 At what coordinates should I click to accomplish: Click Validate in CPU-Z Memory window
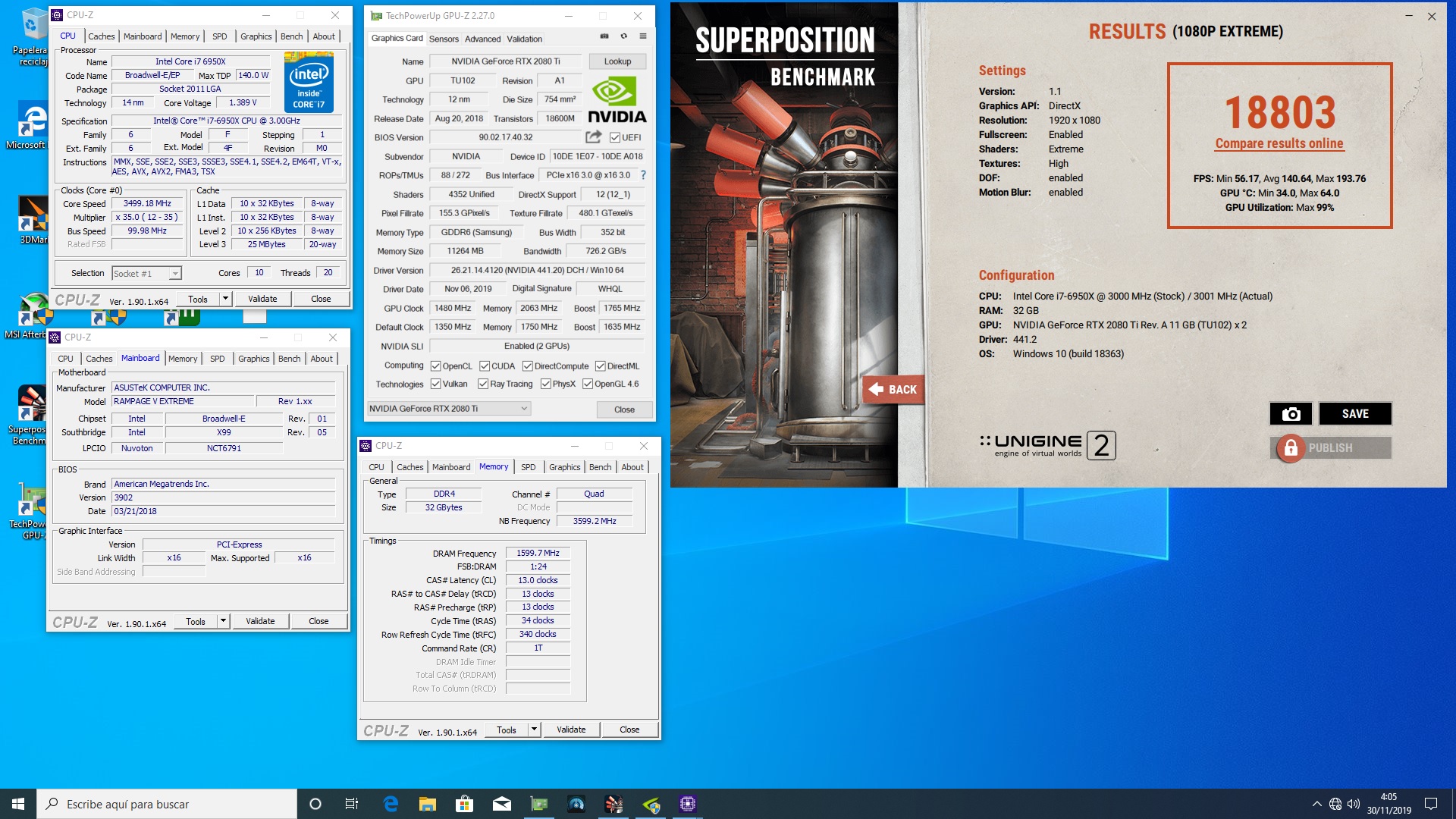571,730
